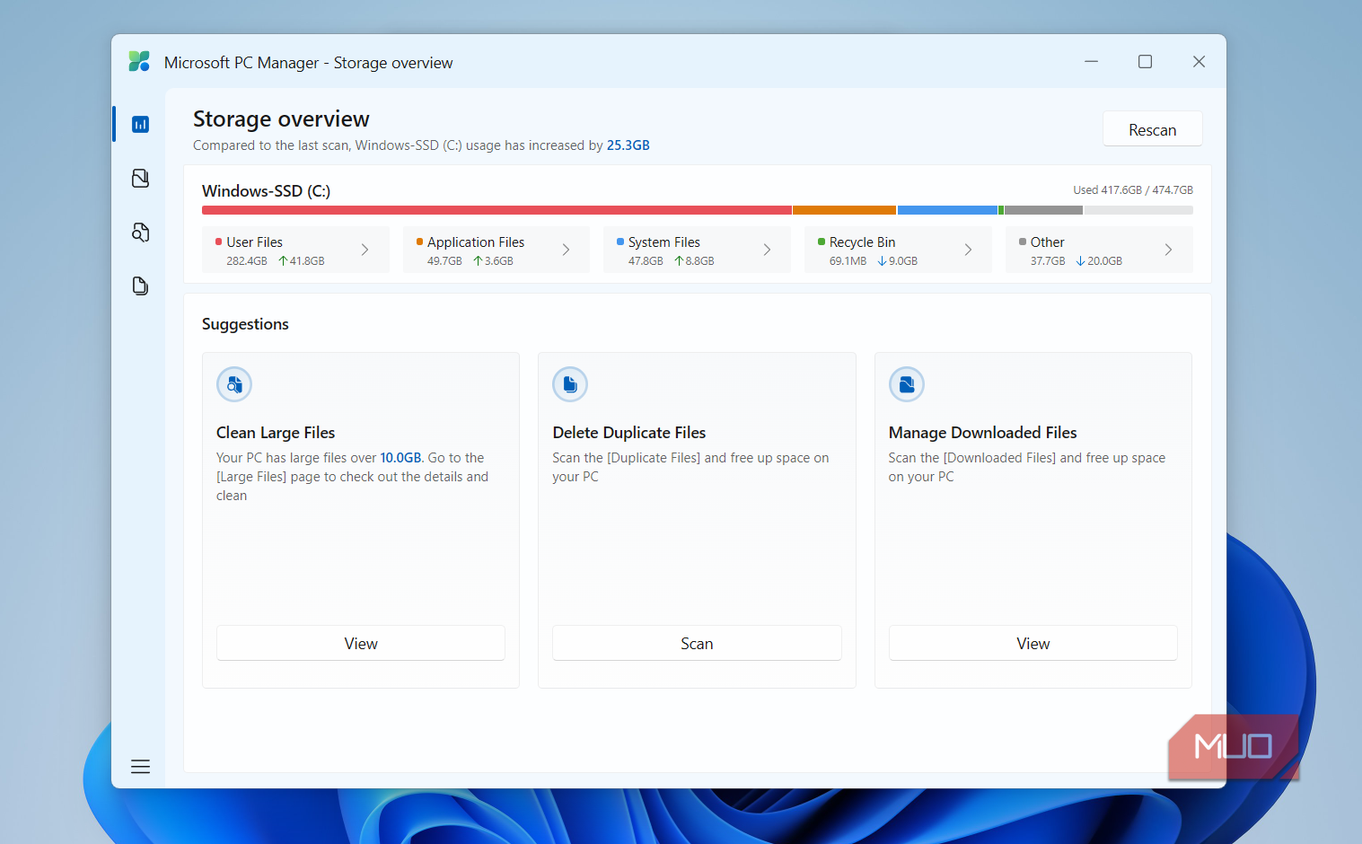
Task: Select the file search sidebar icon with magnifier
Action: (140, 232)
